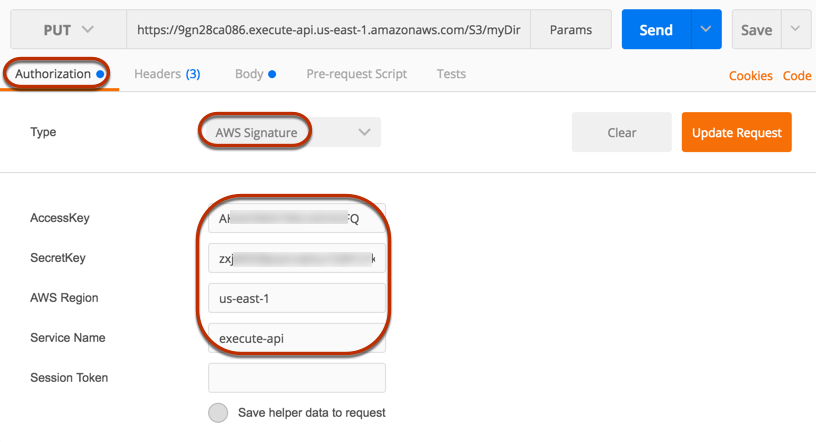Image resolution: width=816 pixels, height=442 pixels.
Task: Open the Cookies link
Action: [x=750, y=76]
